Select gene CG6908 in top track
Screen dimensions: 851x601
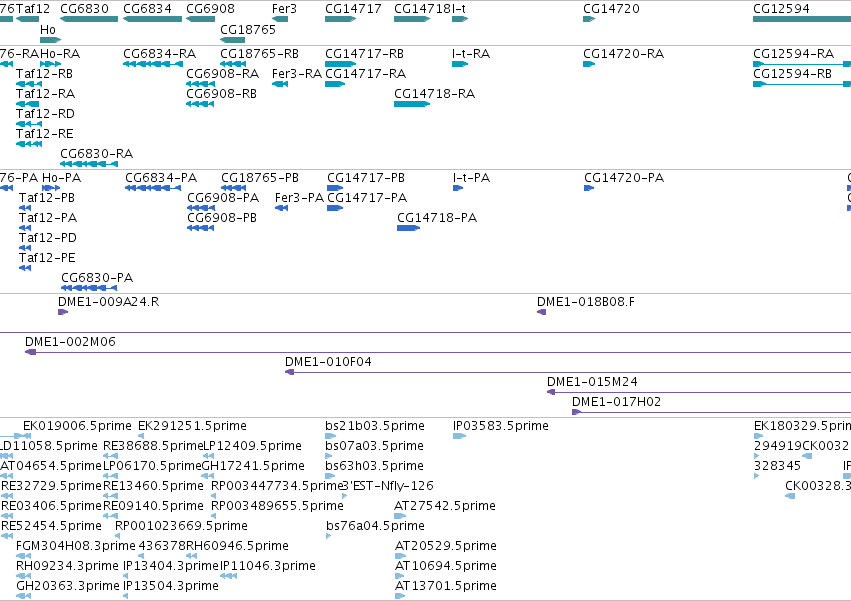coord(210,9)
